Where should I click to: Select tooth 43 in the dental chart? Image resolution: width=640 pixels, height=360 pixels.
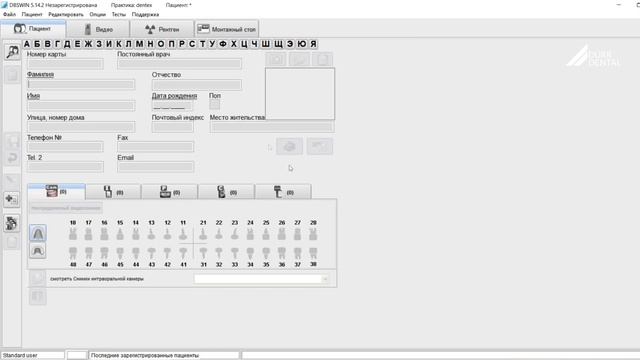[x=151, y=253]
